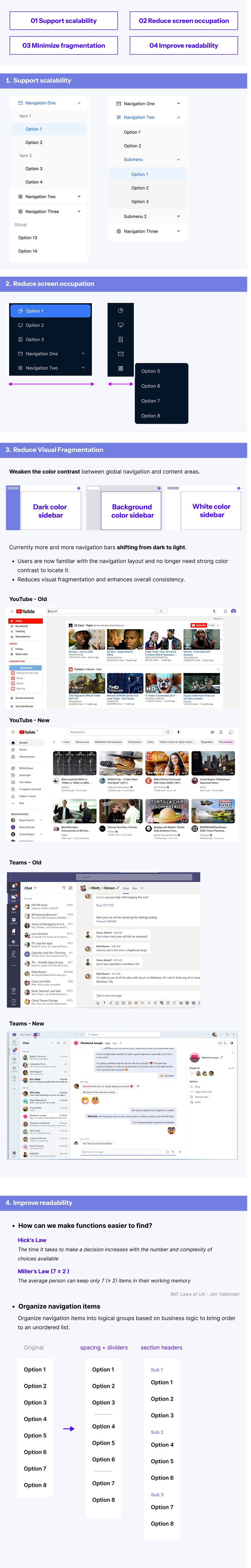
Task: Click user avatar in old YouTube header
Action: coord(233,611)
